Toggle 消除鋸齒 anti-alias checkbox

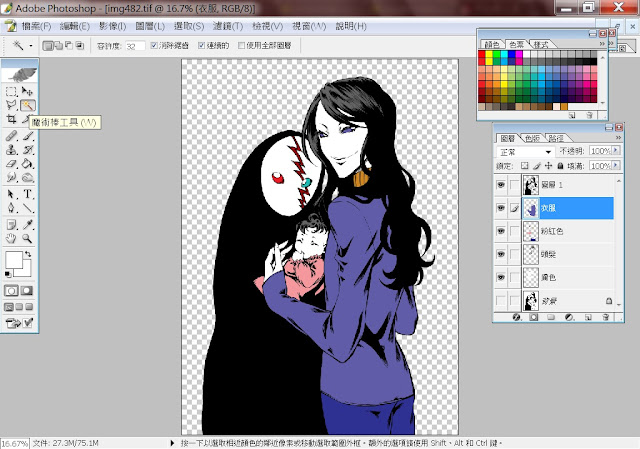coord(154,45)
